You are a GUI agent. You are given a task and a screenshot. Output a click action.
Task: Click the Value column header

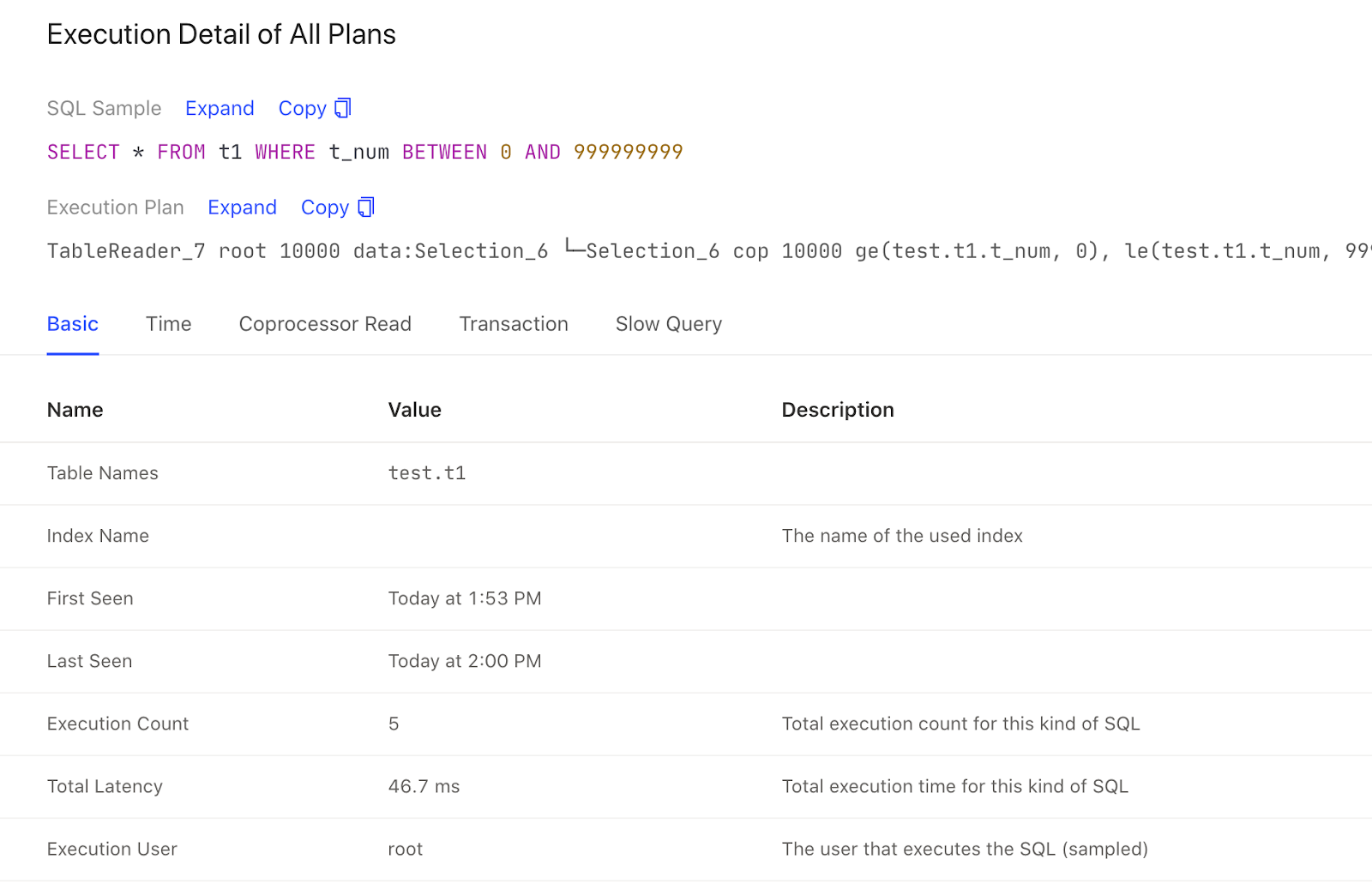point(414,410)
